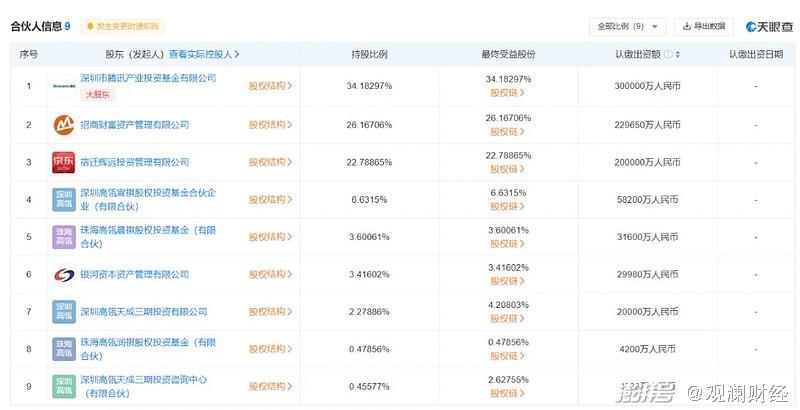Click the green 深圳高瓴 logo in row 9
800x410 pixels.
pos(64,387)
